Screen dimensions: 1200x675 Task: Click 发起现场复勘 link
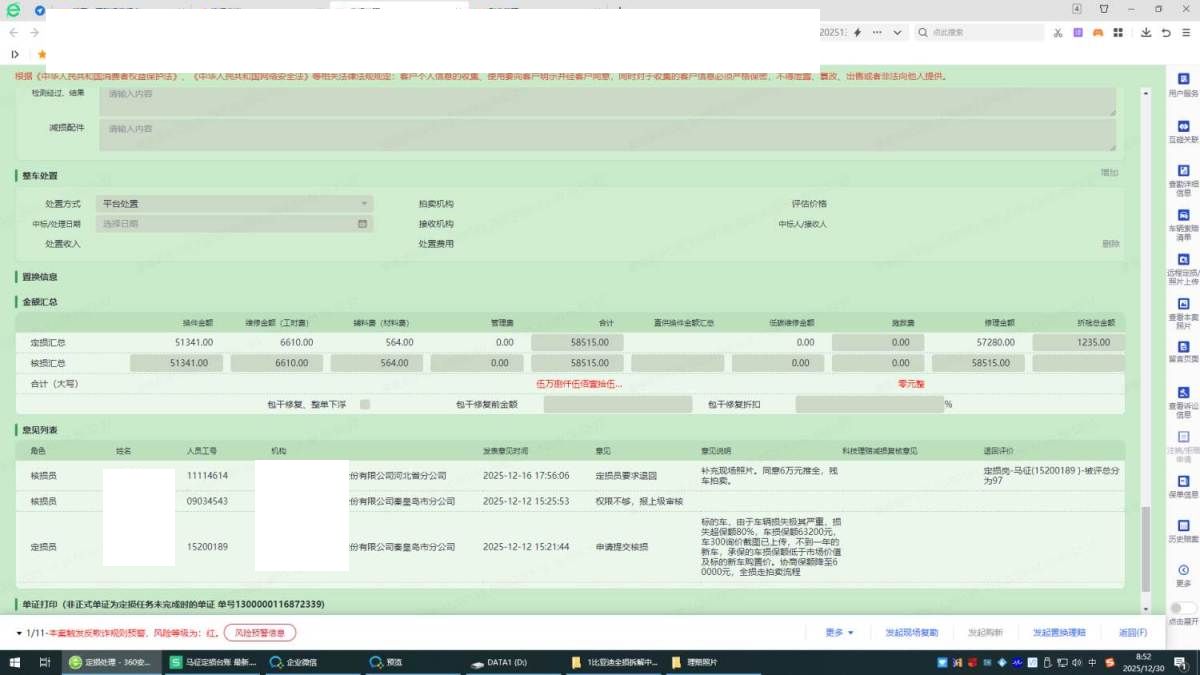click(x=911, y=633)
